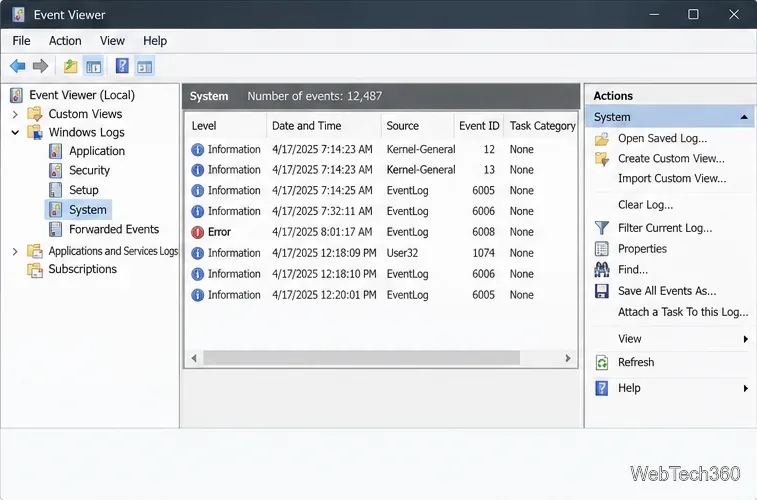Click the Forward arrow toolbar icon

pos(41,66)
